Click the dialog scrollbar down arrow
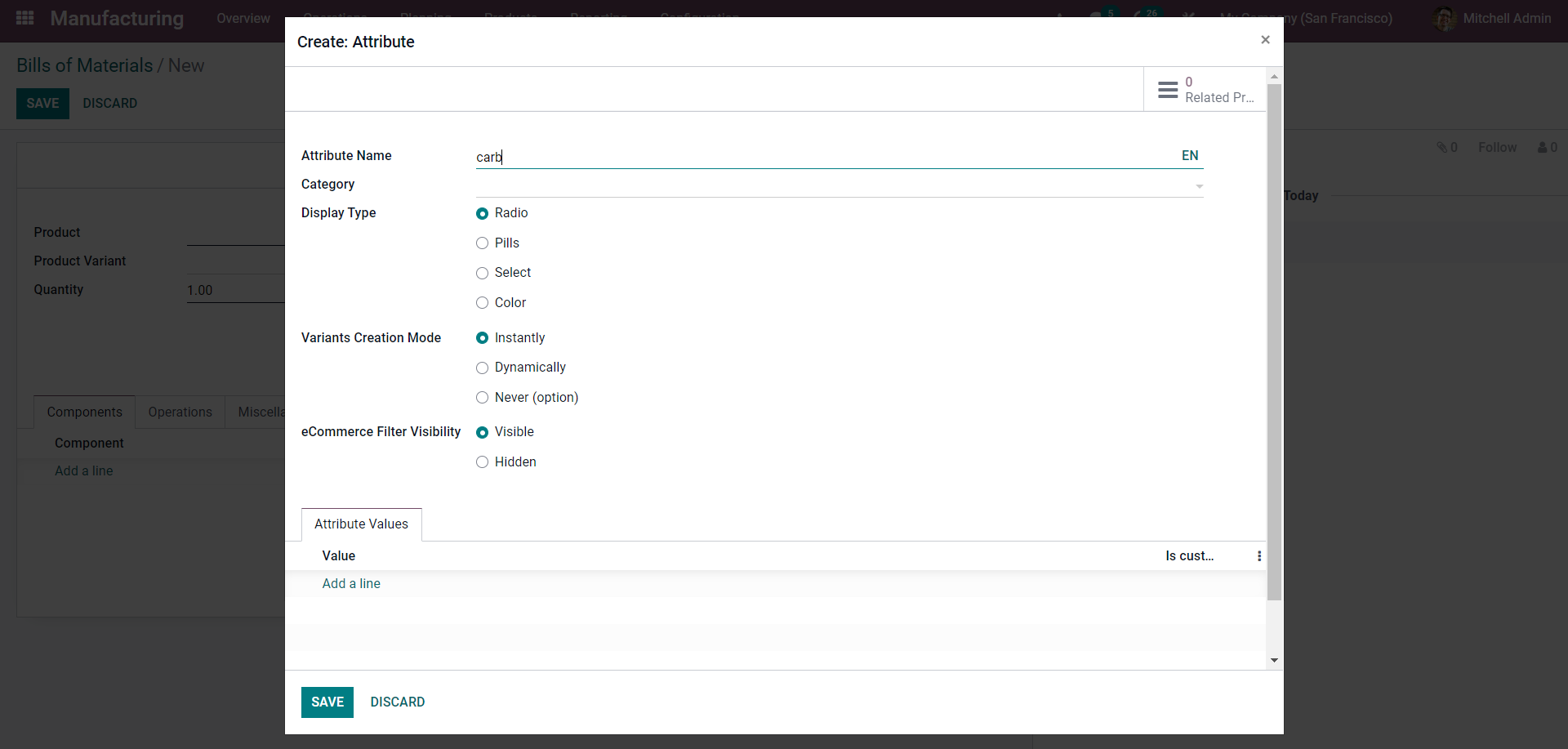The width and height of the screenshot is (1568, 749). (1274, 660)
